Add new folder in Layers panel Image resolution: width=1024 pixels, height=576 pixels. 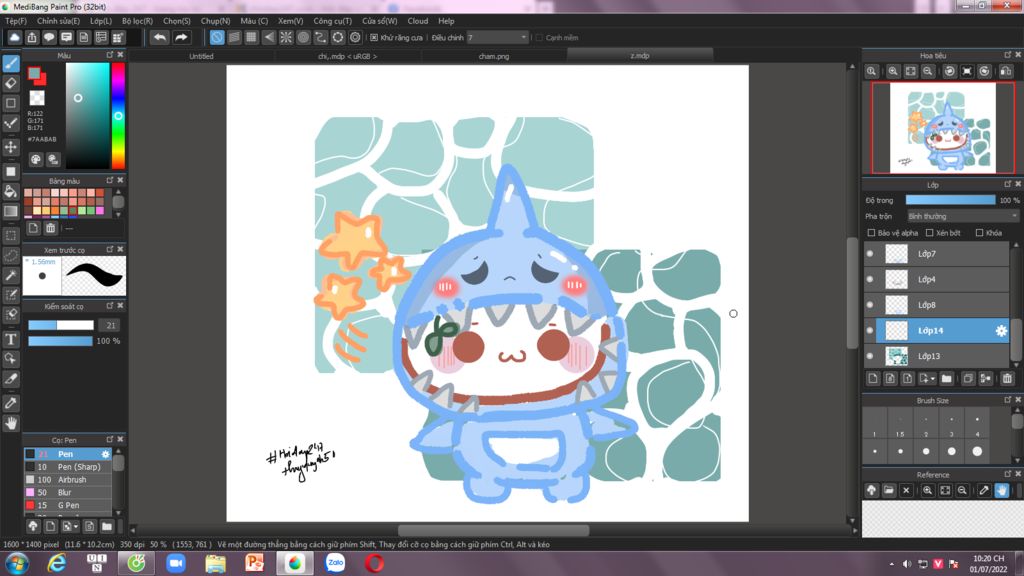pos(947,379)
